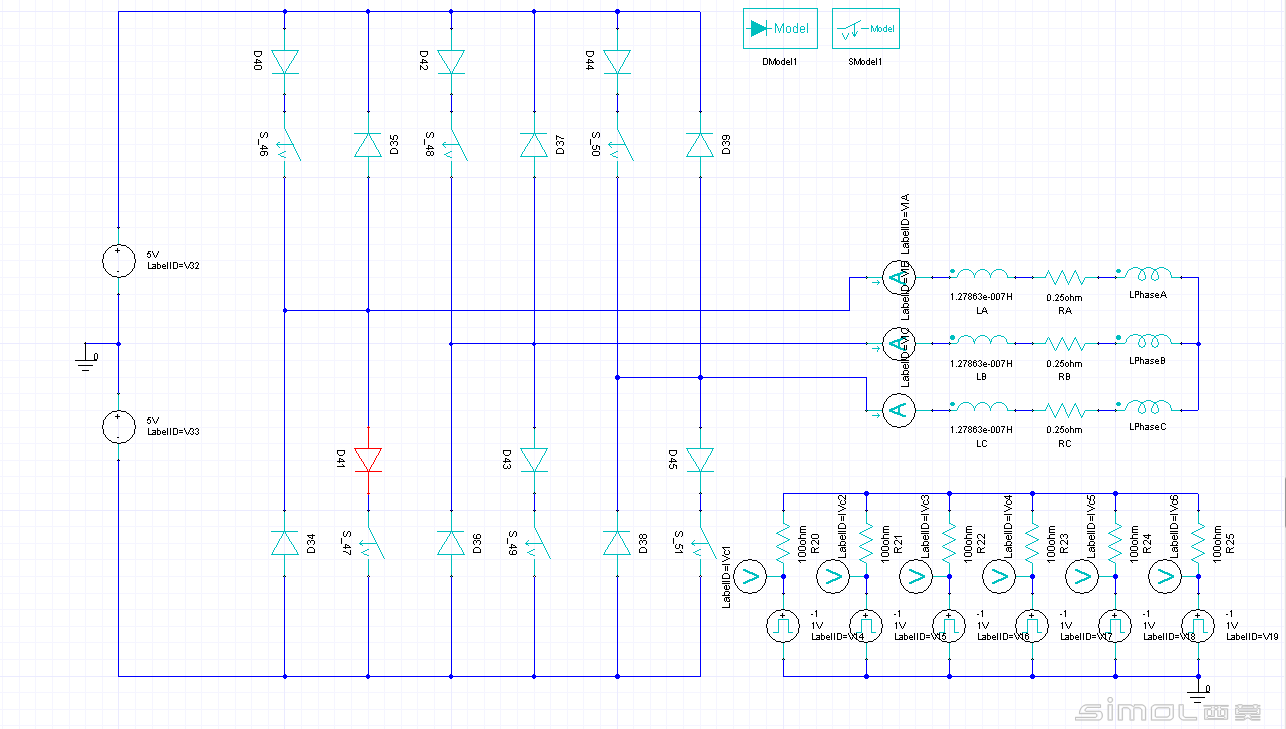Select pulse source V15

pos(866,625)
